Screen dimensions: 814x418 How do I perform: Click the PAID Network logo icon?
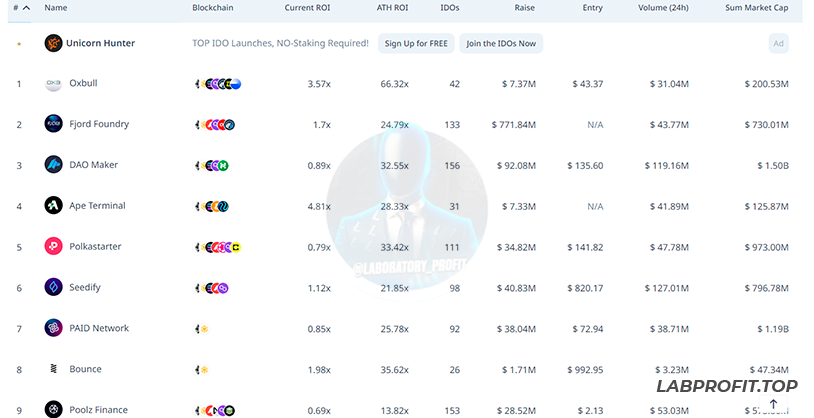[x=54, y=328]
